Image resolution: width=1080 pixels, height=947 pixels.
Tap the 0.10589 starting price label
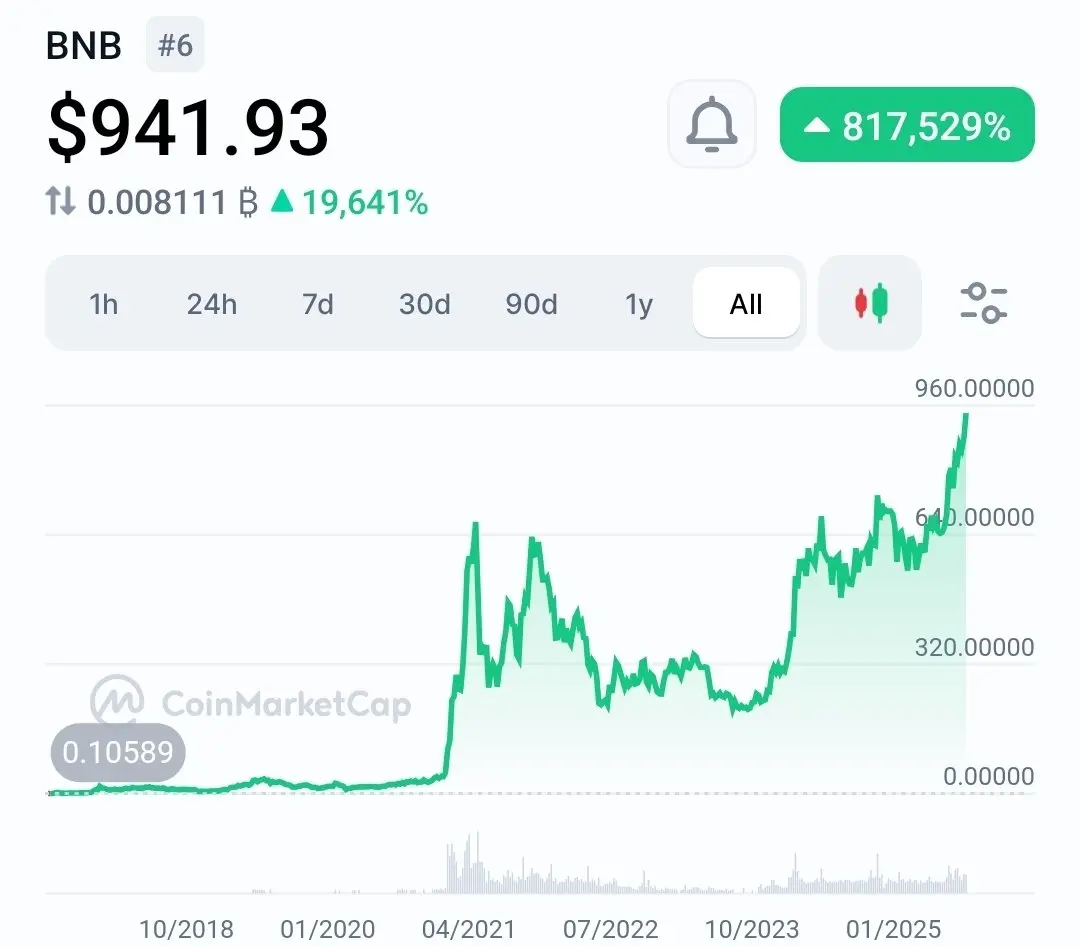point(118,752)
